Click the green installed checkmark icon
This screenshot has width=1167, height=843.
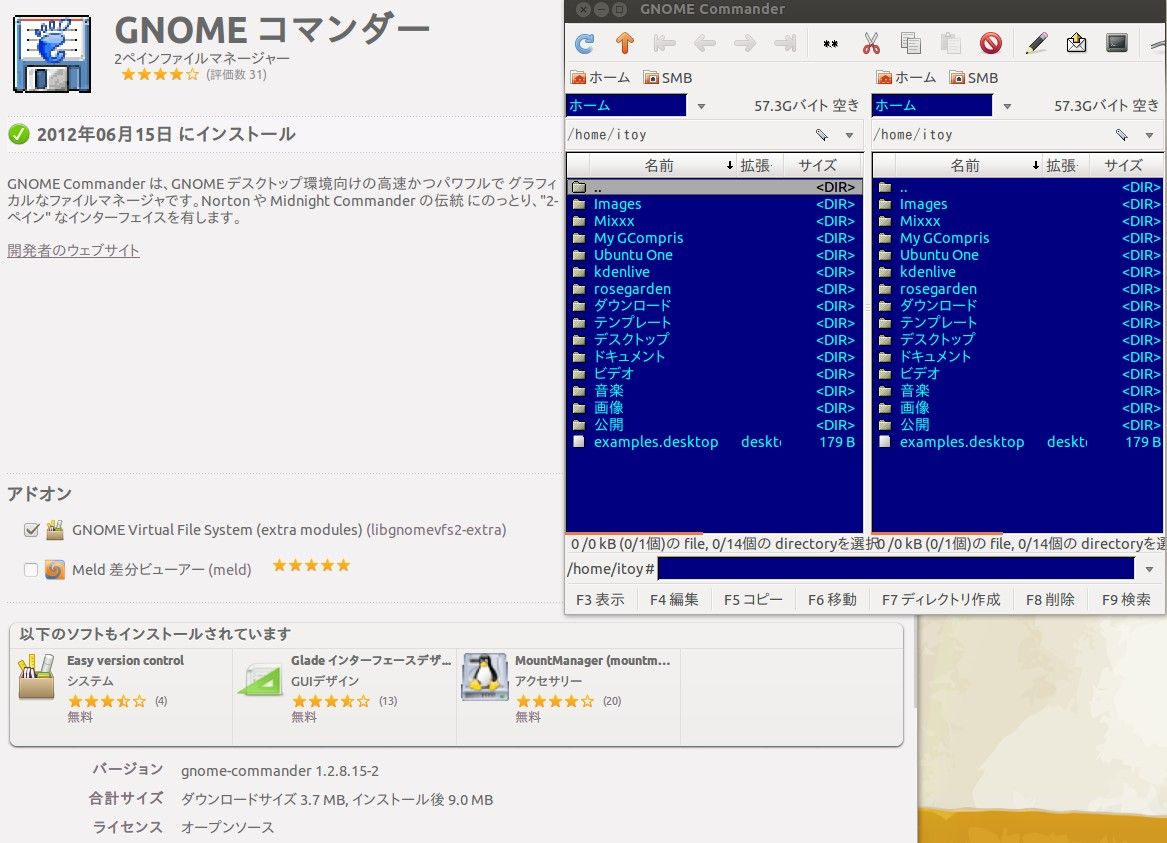pyautogui.click(x=19, y=135)
